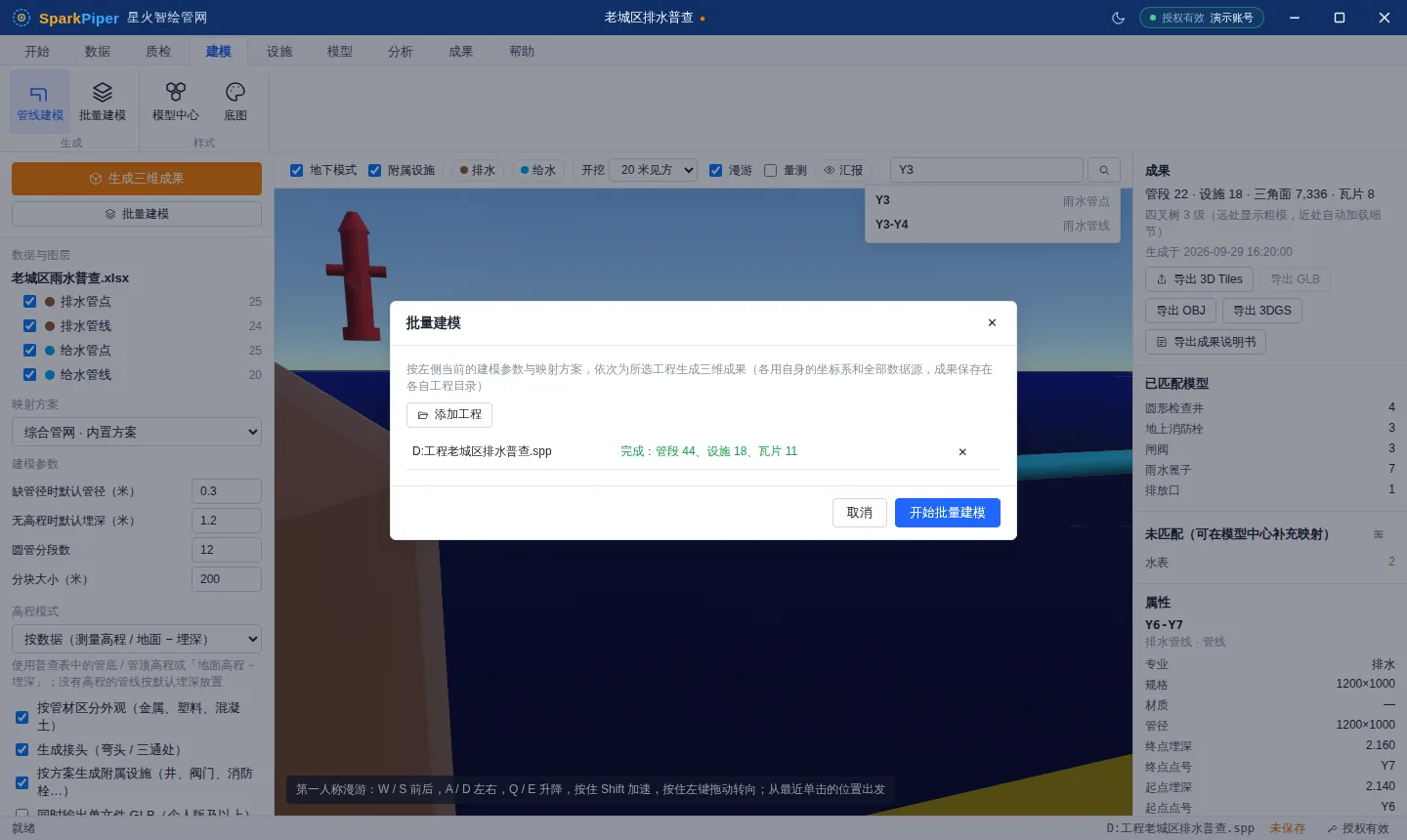Open the 帮助 tab

point(522,52)
